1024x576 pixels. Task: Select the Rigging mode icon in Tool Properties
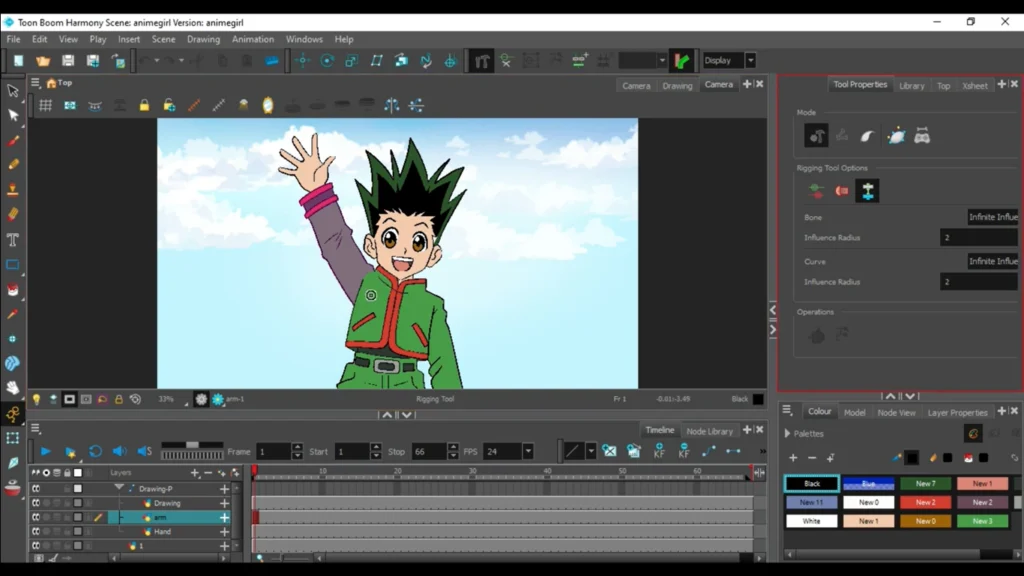point(816,135)
